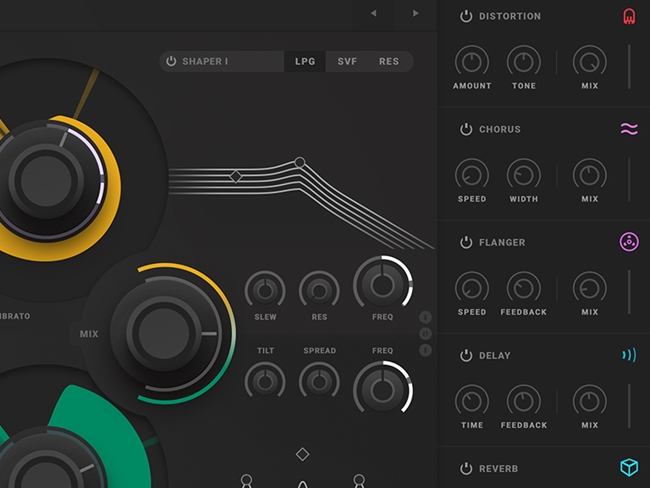Click the pink Chorus wave icon

click(x=629, y=129)
